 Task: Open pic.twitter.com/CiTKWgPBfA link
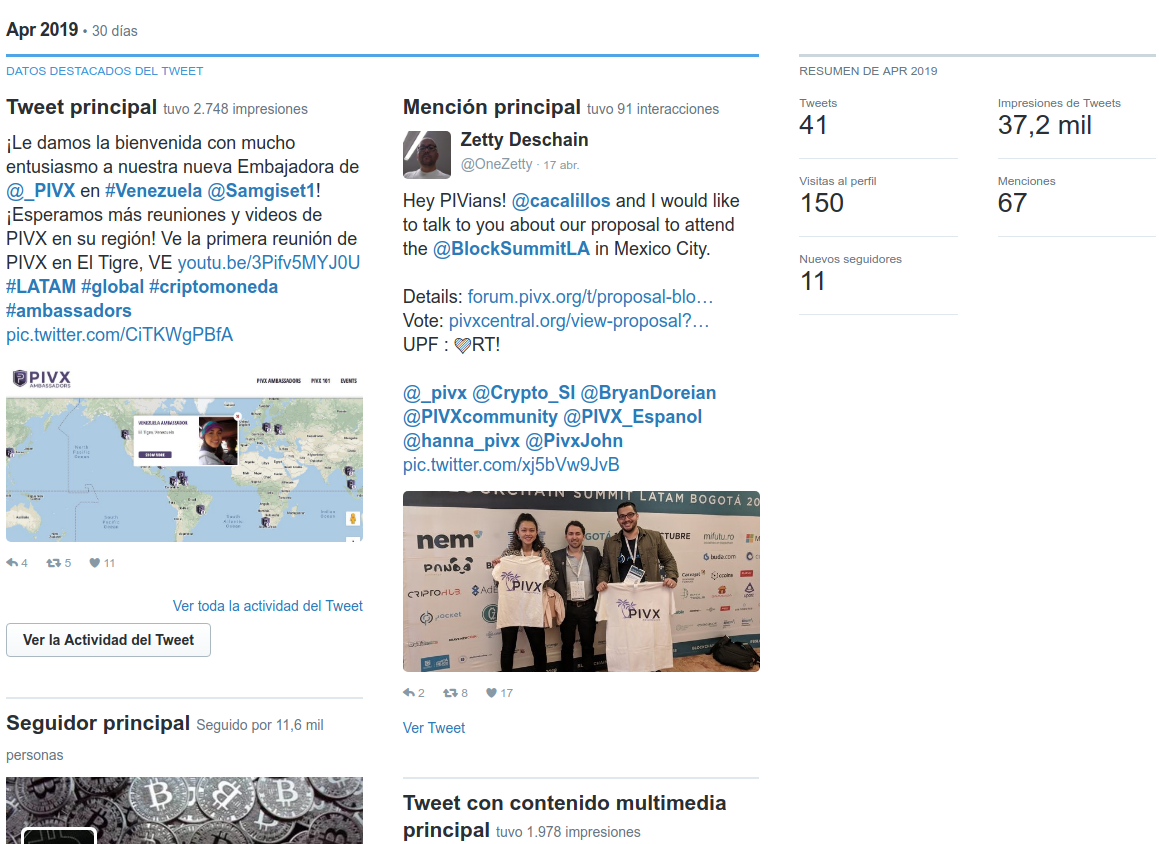(120, 335)
